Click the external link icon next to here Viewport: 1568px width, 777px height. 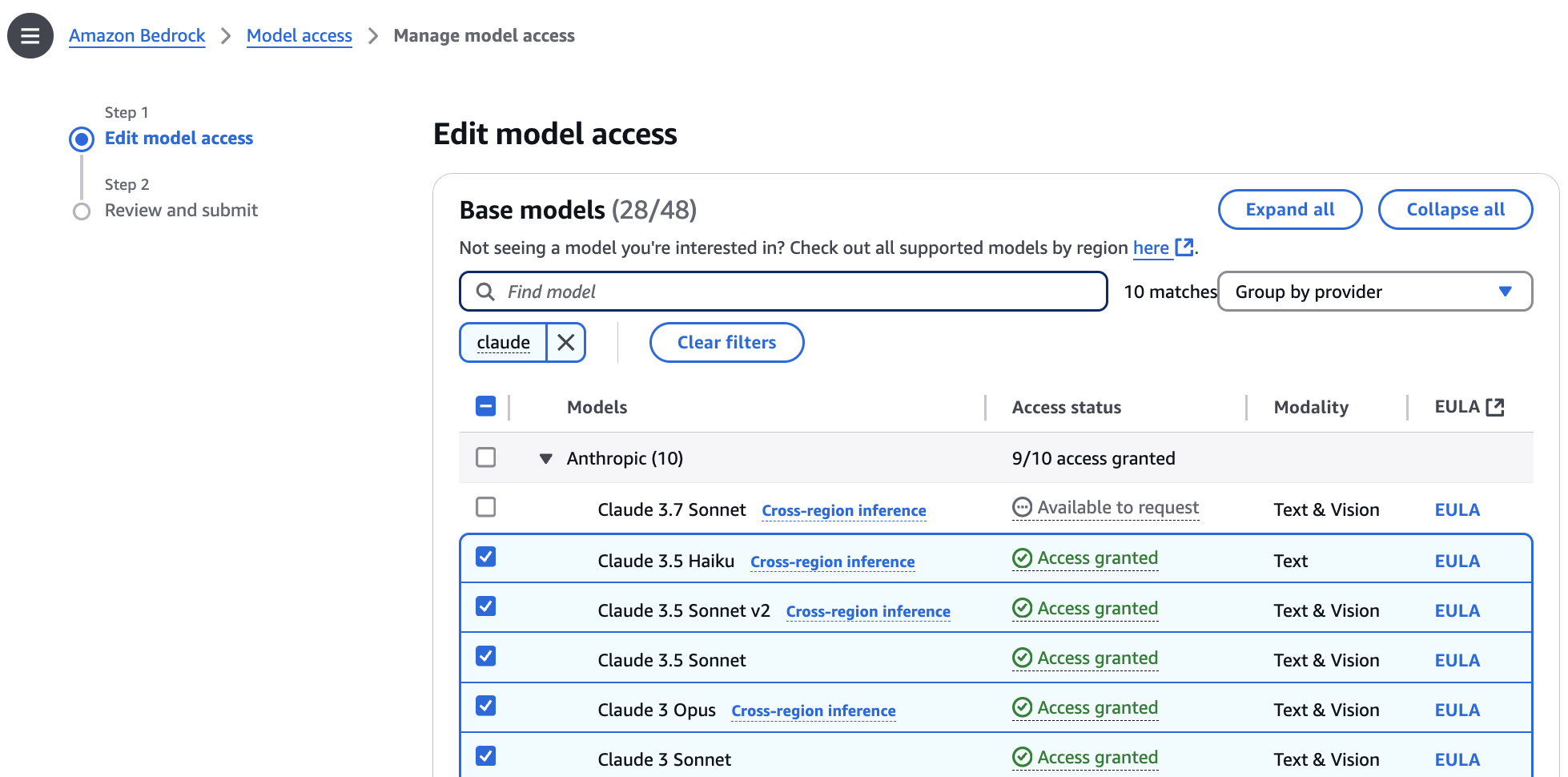1184,248
